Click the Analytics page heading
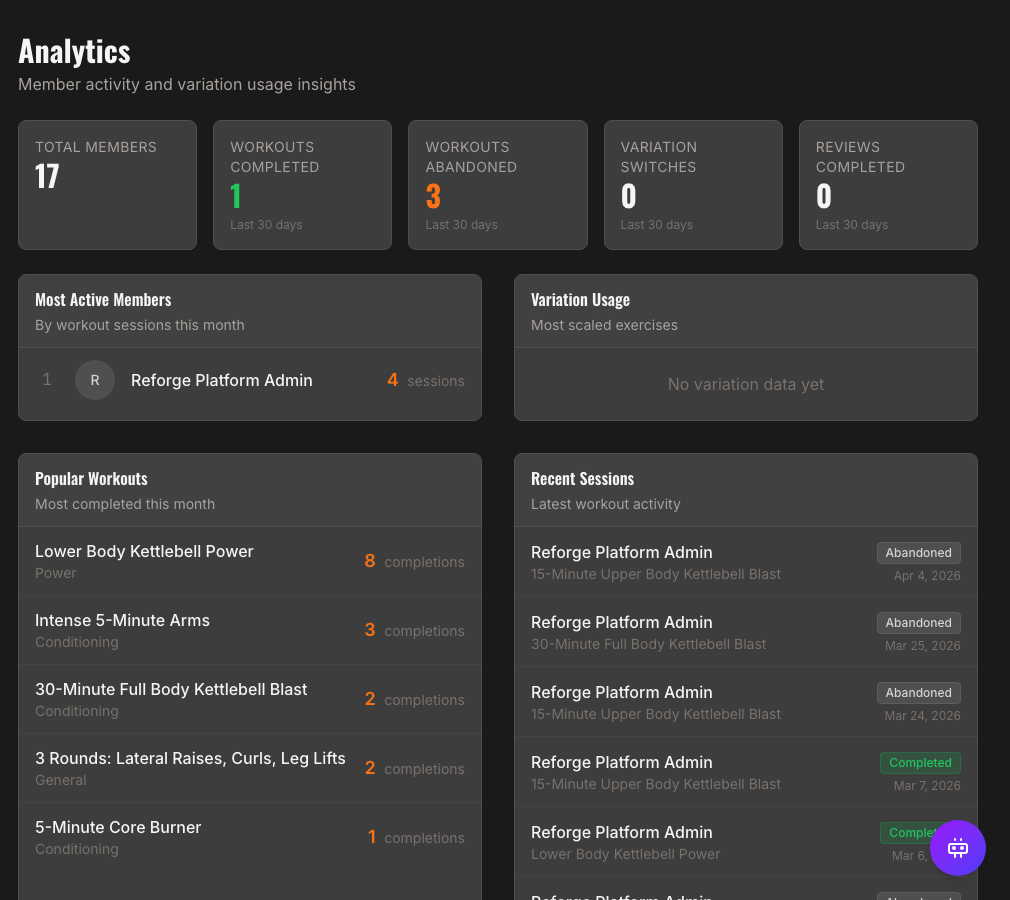This screenshot has width=1010, height=900. 74,52
